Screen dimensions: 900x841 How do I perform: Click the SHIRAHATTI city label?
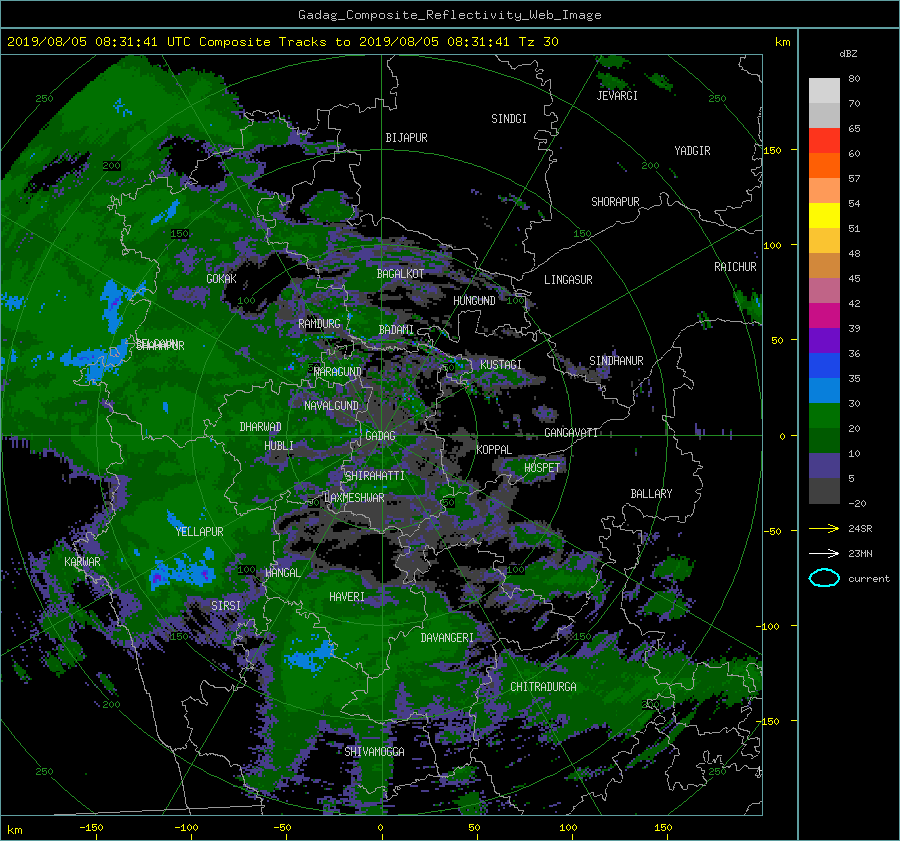point(375,476)
